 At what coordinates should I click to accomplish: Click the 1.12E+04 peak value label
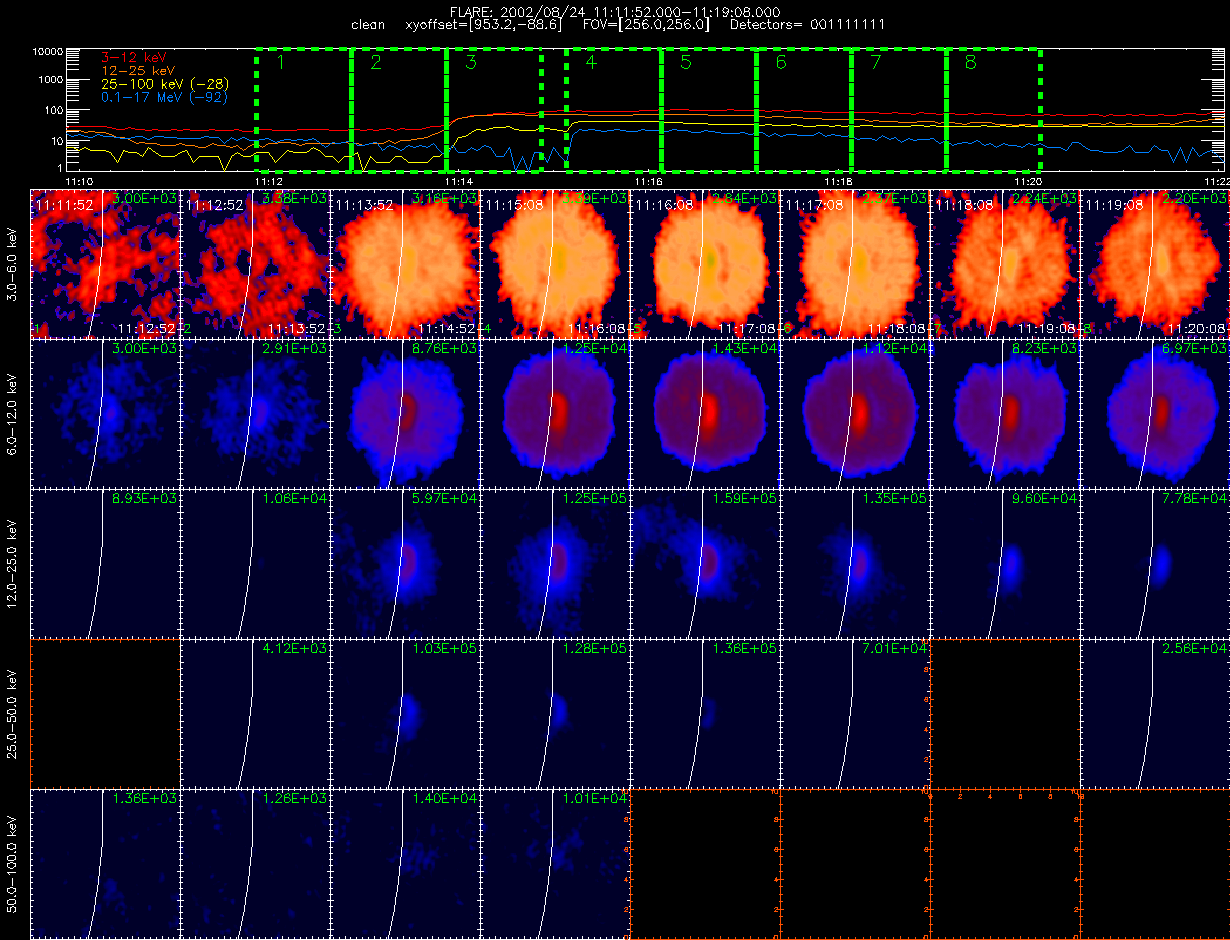[894, 349]
